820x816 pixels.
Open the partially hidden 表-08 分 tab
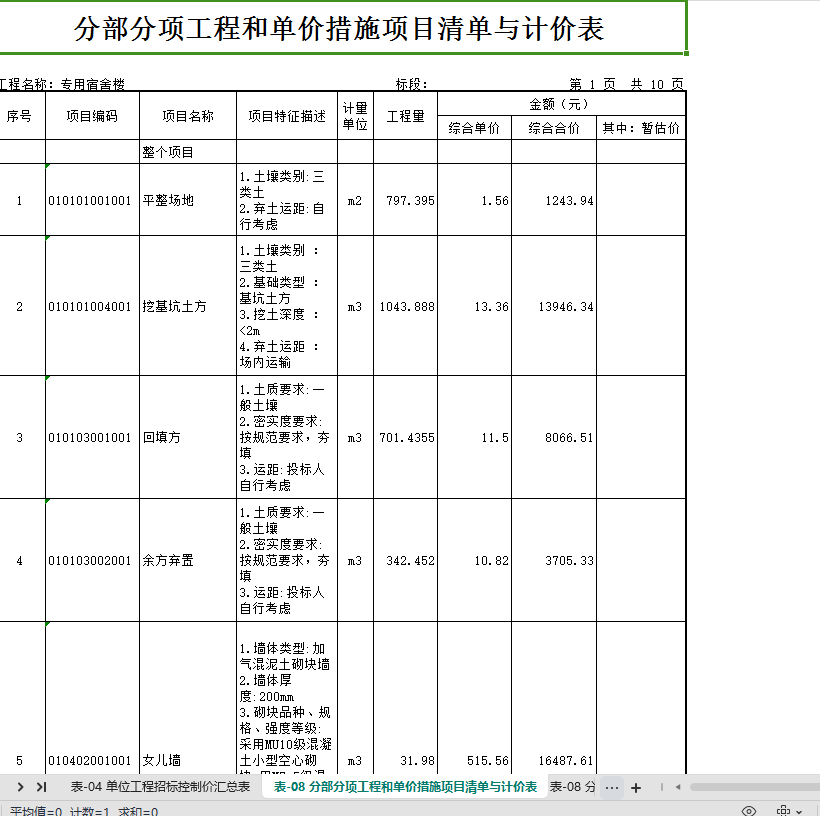coord(572,787)
